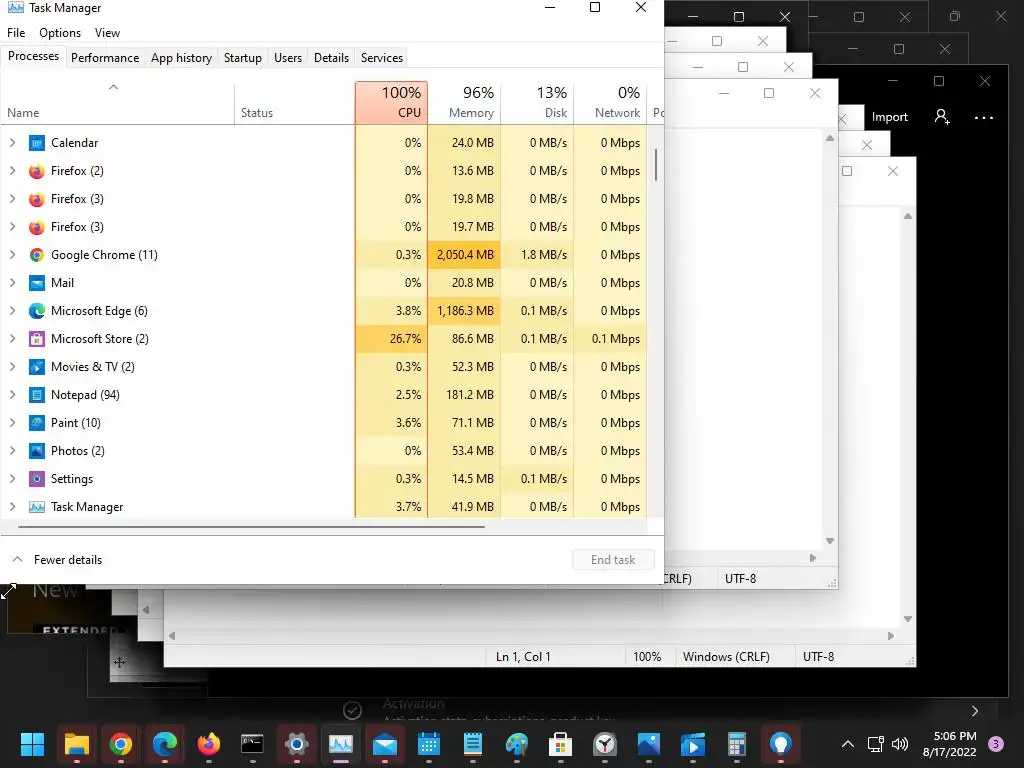This screenshot has width=1024, height=768.
Task: Click the 5:06 PM clock in the tray
Action: (x=955, y=736)
